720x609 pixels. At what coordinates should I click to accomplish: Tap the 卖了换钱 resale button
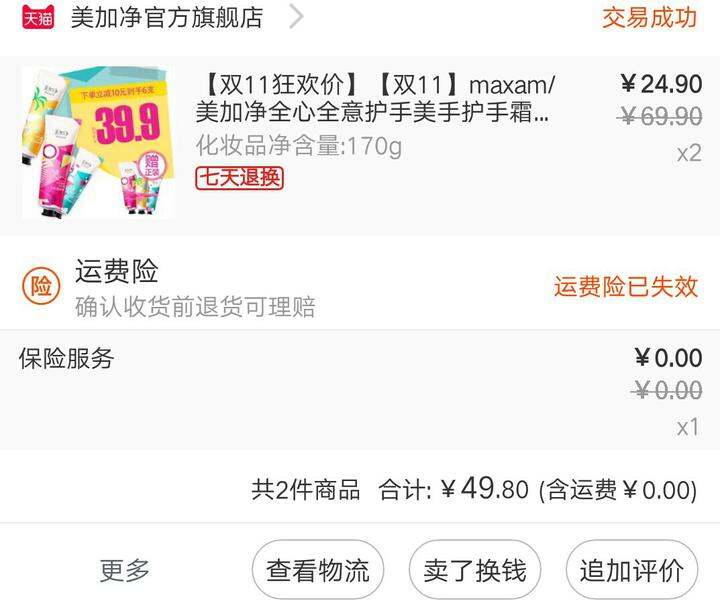(x=475, y=570)
